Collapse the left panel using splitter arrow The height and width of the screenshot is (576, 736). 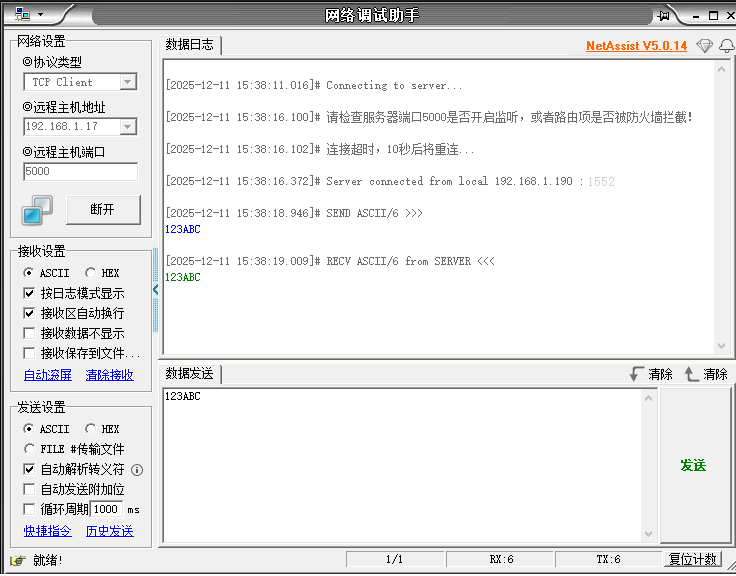coord(155,290)
